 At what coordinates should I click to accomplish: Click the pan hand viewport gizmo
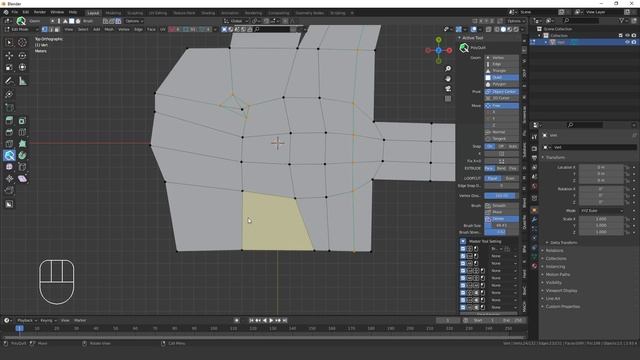(448, 78)
